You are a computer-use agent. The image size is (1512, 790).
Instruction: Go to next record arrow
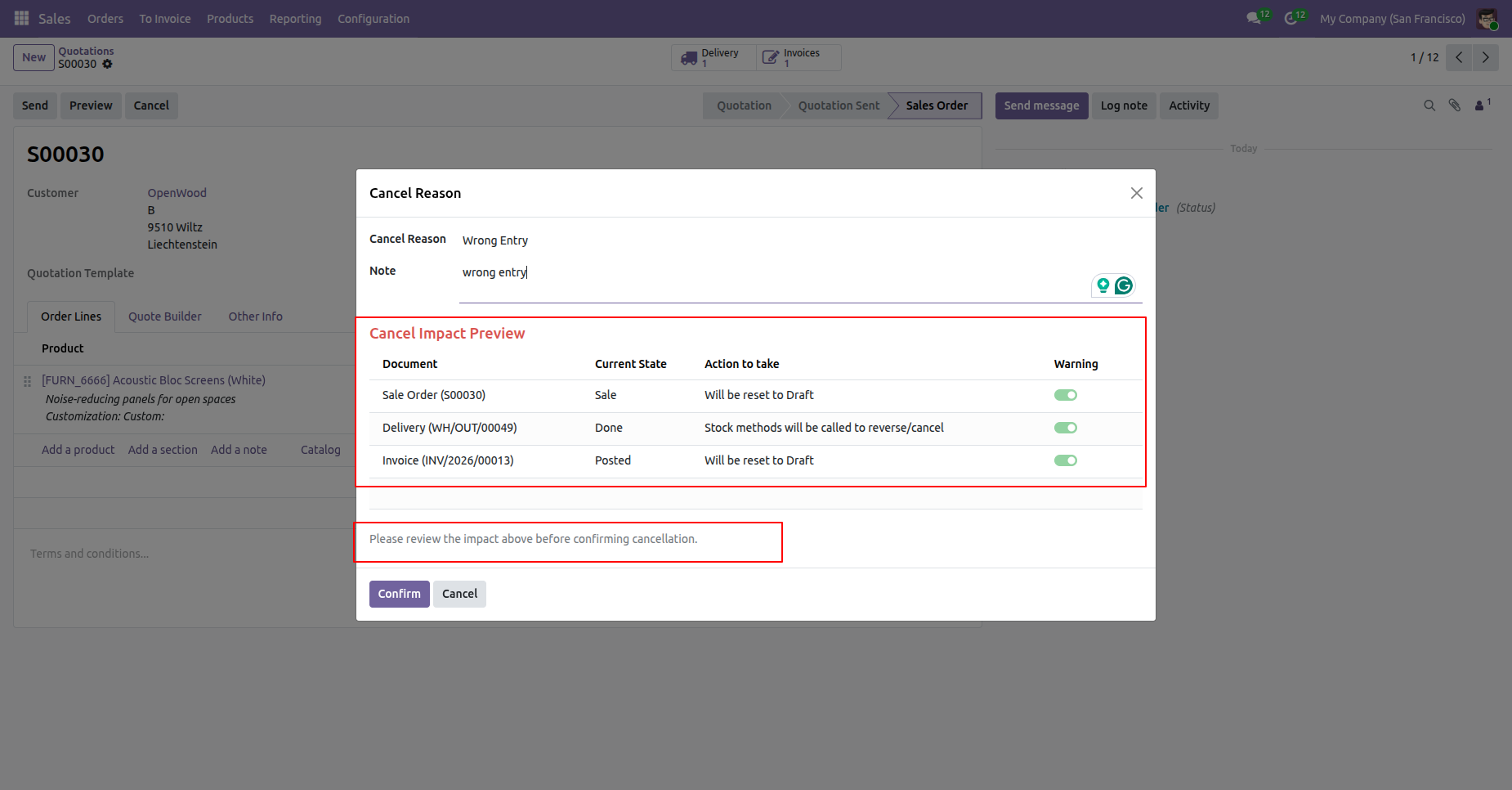point(1486,57)
